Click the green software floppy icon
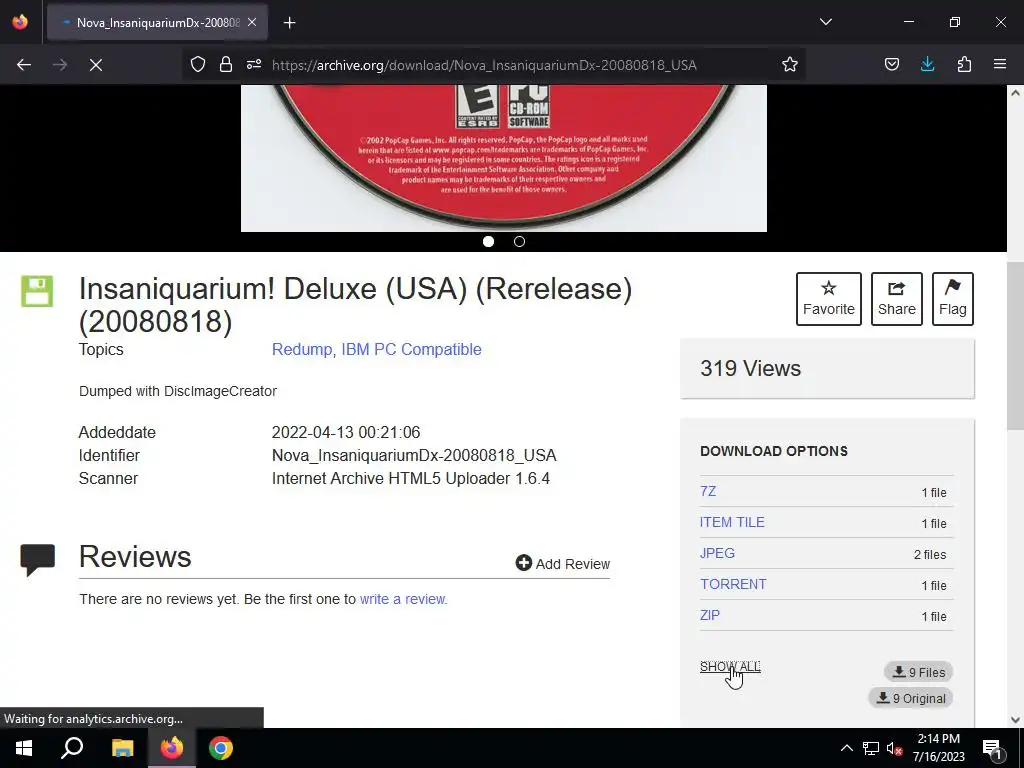The width and height of the screenshot is (1024, 768). tap(37, 291)
